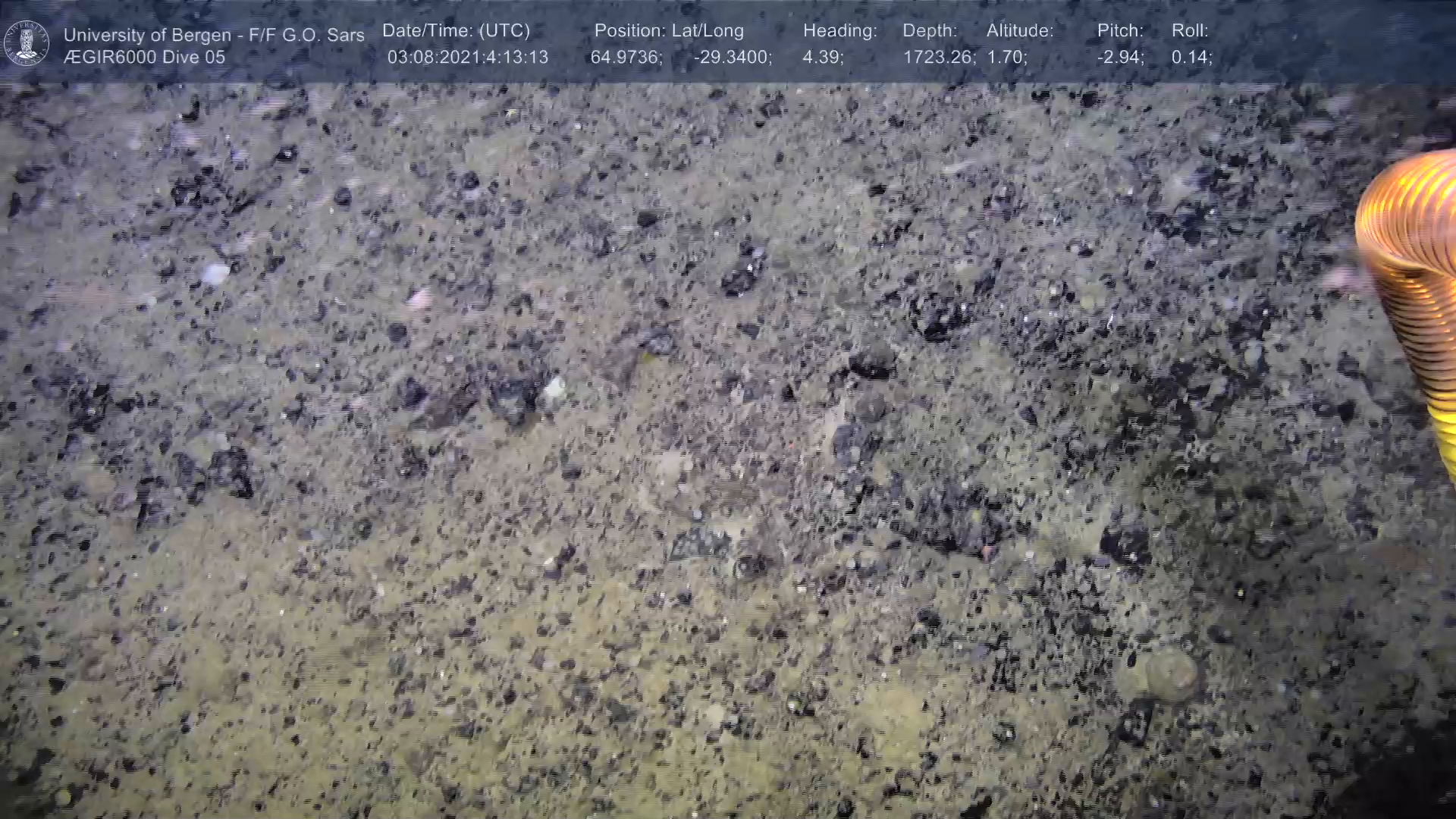Select the Pitch label
The height and width of the screenshot is (819, 1456).
[1120, 31]
